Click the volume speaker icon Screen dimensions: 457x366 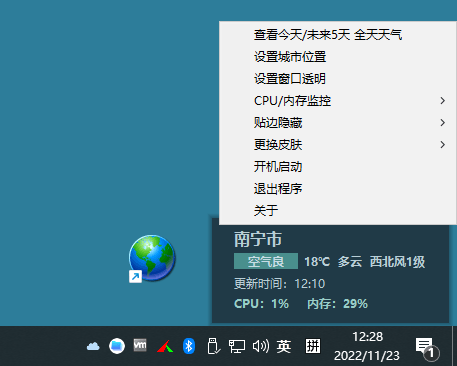coord(261,346)
